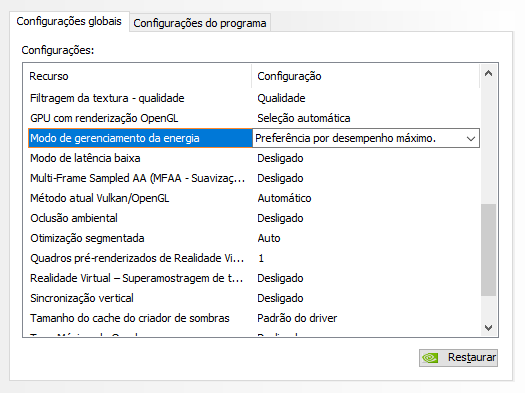Click the settings list scrollbar thumb
The height and width of the screenshot is (393, 525).
[x=489, y=250]
